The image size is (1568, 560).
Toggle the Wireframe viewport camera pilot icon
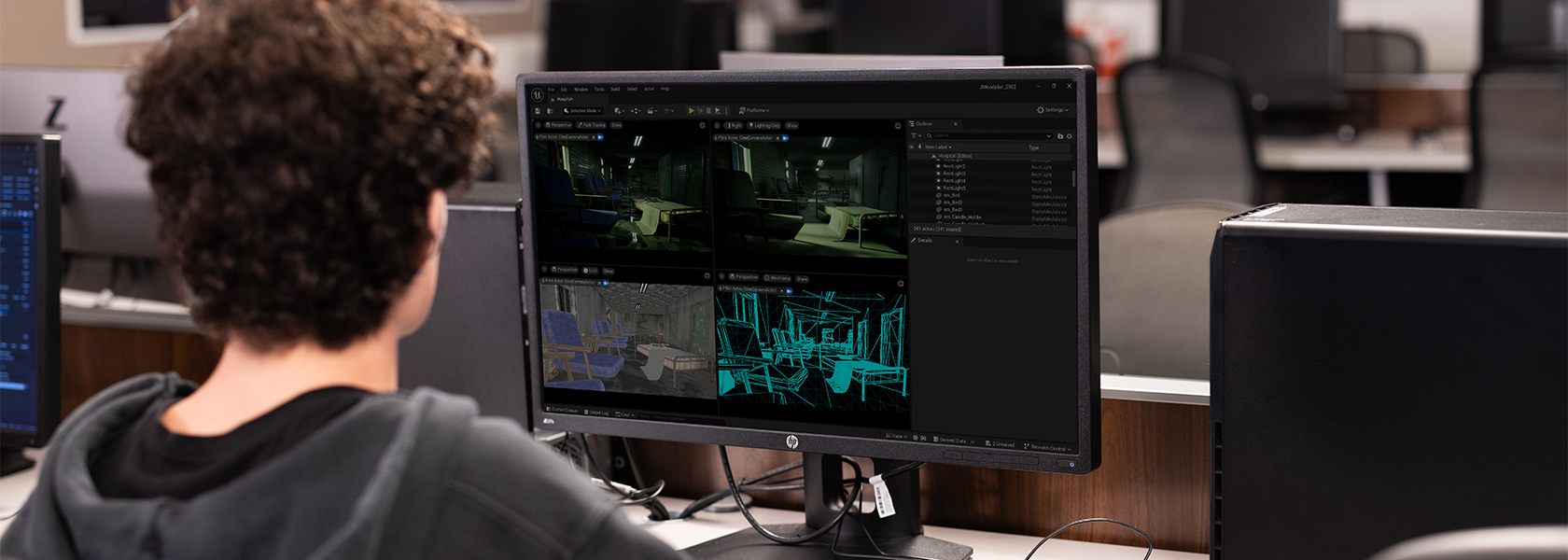pos(790,290)
